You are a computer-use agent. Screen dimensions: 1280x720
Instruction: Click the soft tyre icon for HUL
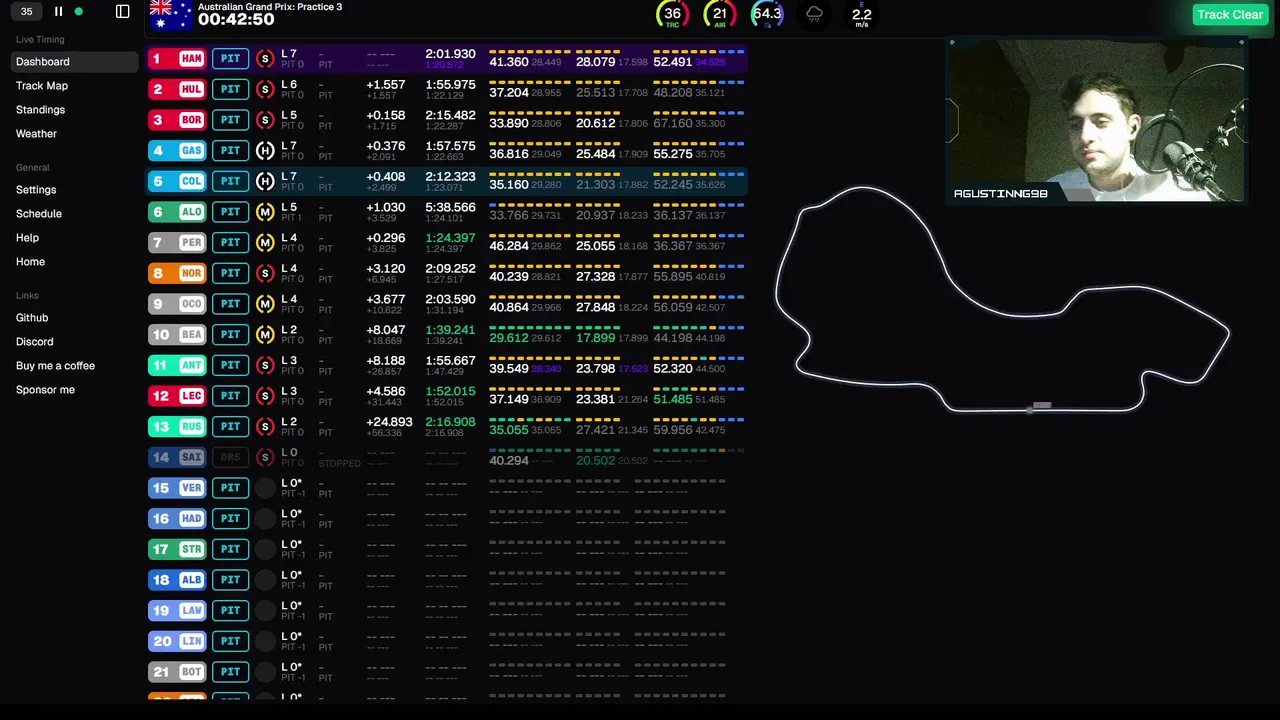pyautogui.click(x=265, y=89)
